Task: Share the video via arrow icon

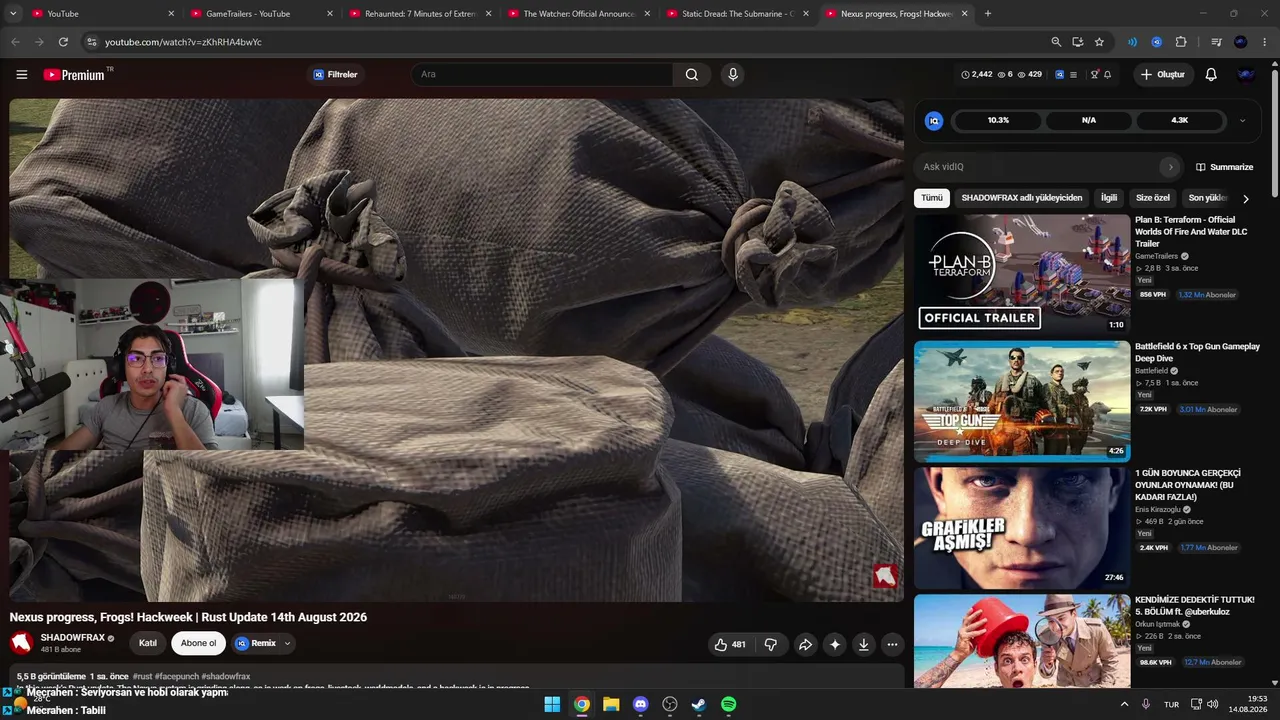Action: pyautogui.click(x=805, y=645)
